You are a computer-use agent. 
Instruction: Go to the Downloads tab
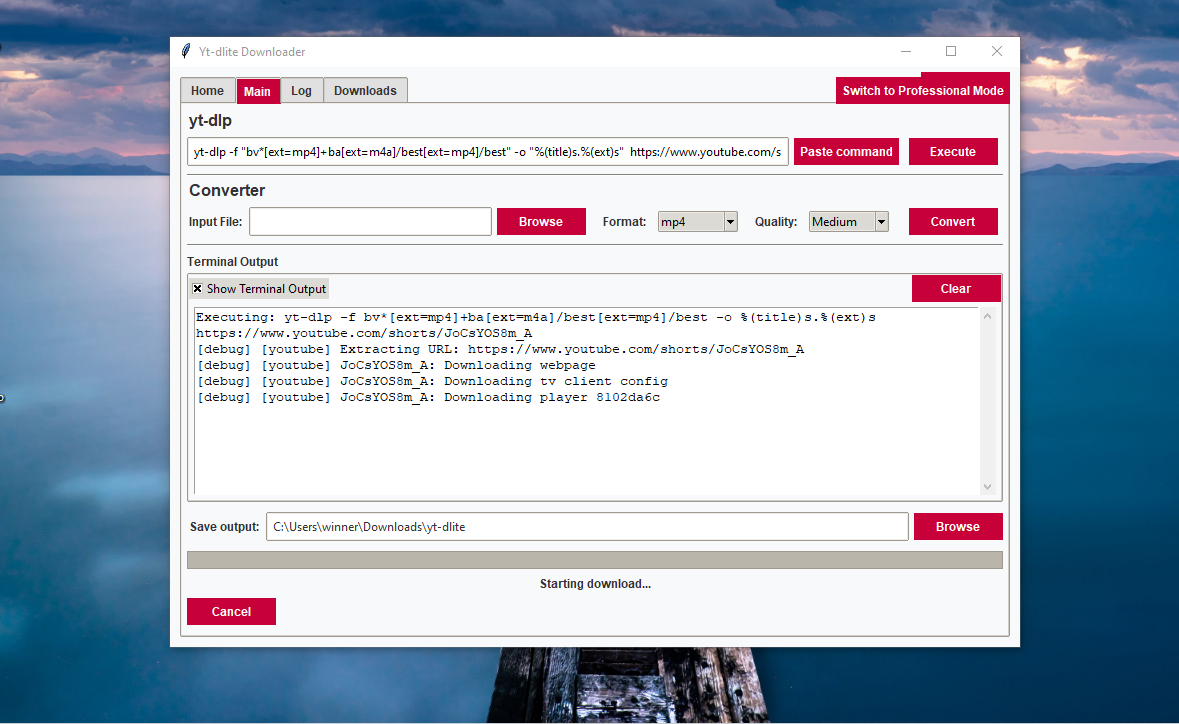(x=365, y=90)
